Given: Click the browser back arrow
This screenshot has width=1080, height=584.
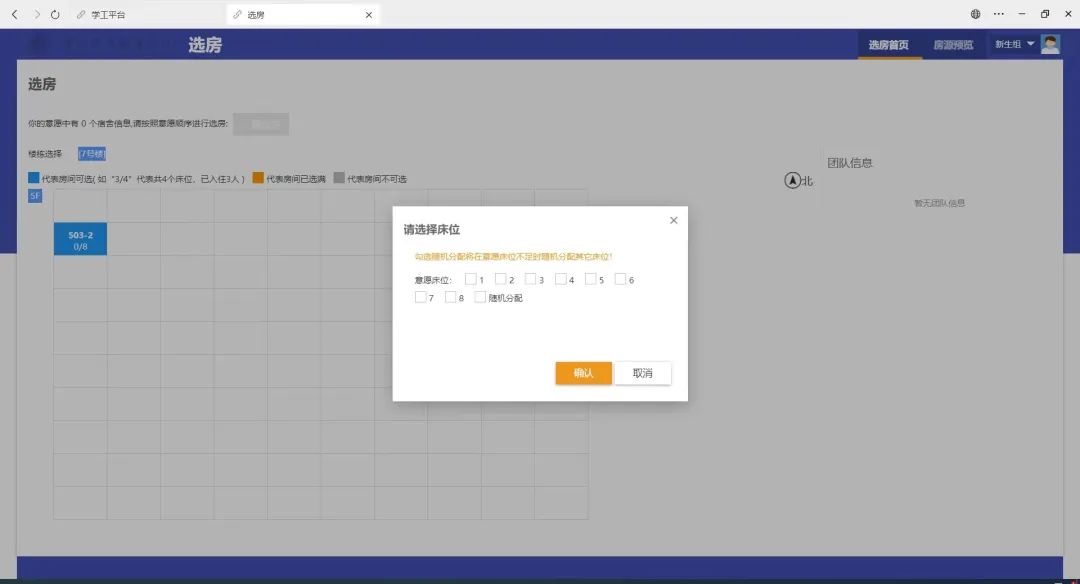Looking at the screenshot, I should [14, 15].
